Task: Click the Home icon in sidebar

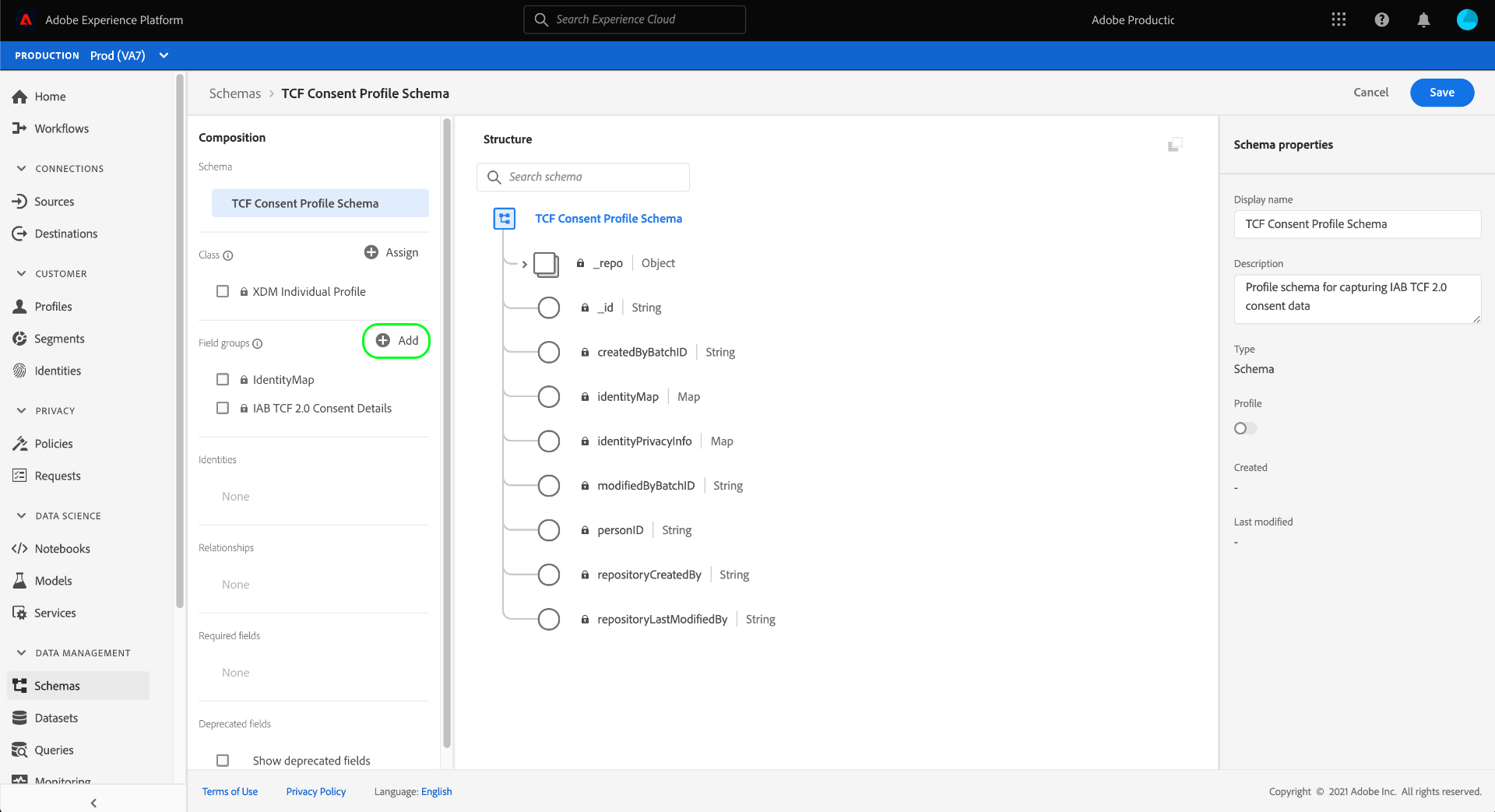Action: 19,97
